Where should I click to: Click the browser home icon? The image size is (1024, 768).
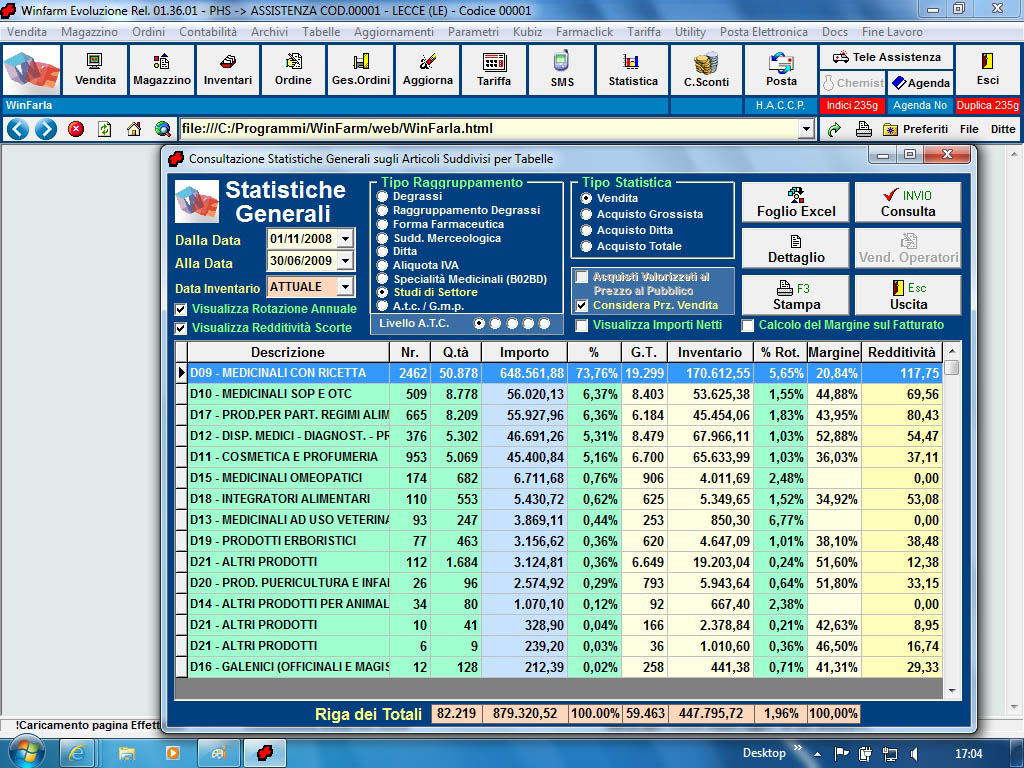[133, 129]
